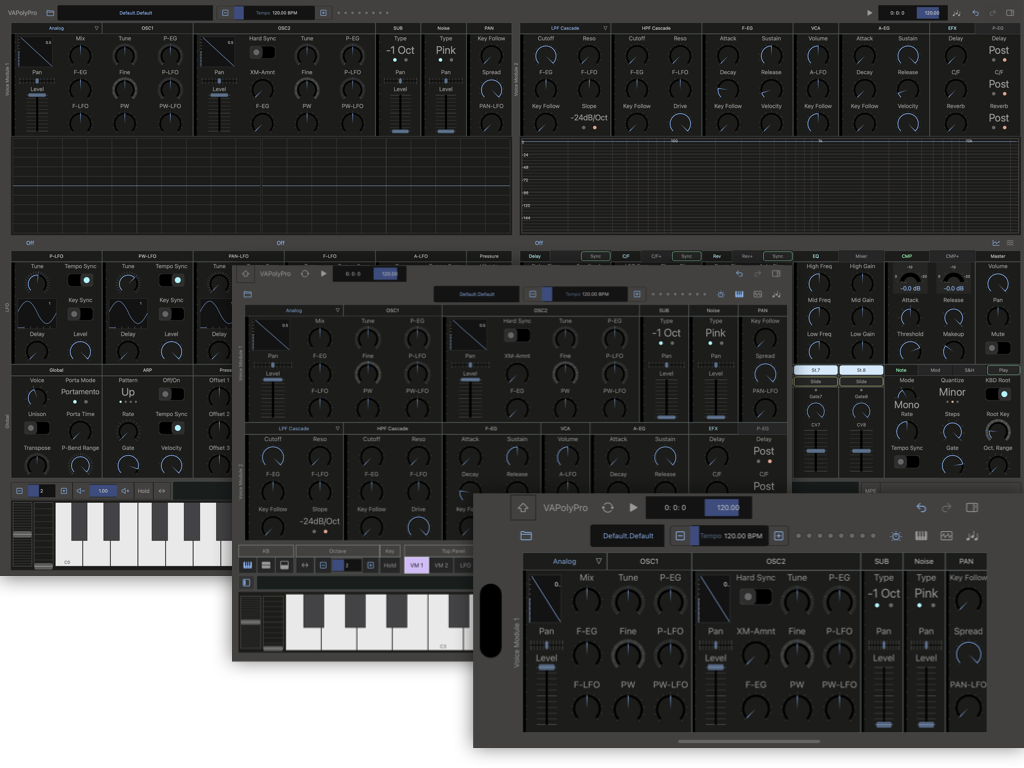Image resolution: width=1024 pixels, height=768 pixels.
Task: Toggle side panel icon in back window
Action: pos(1010,12)
